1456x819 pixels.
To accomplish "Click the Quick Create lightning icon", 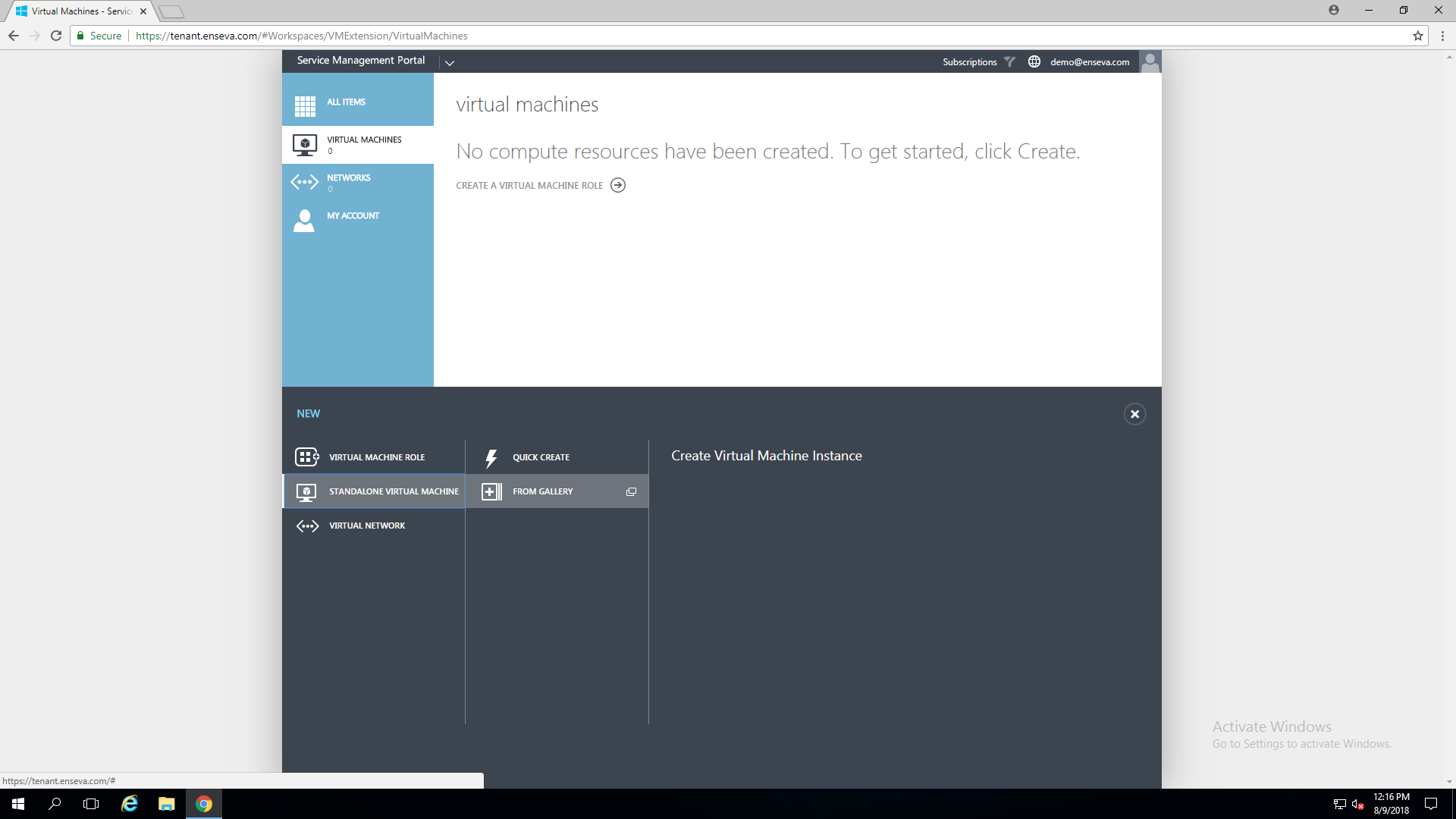I will coord(491,458).
